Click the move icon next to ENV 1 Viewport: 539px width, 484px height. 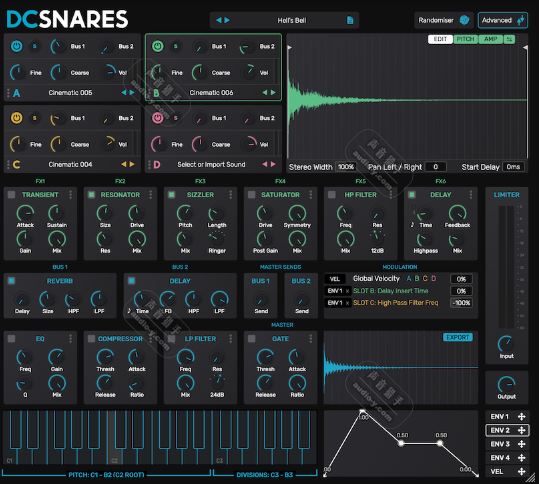(x=521, y=417)
